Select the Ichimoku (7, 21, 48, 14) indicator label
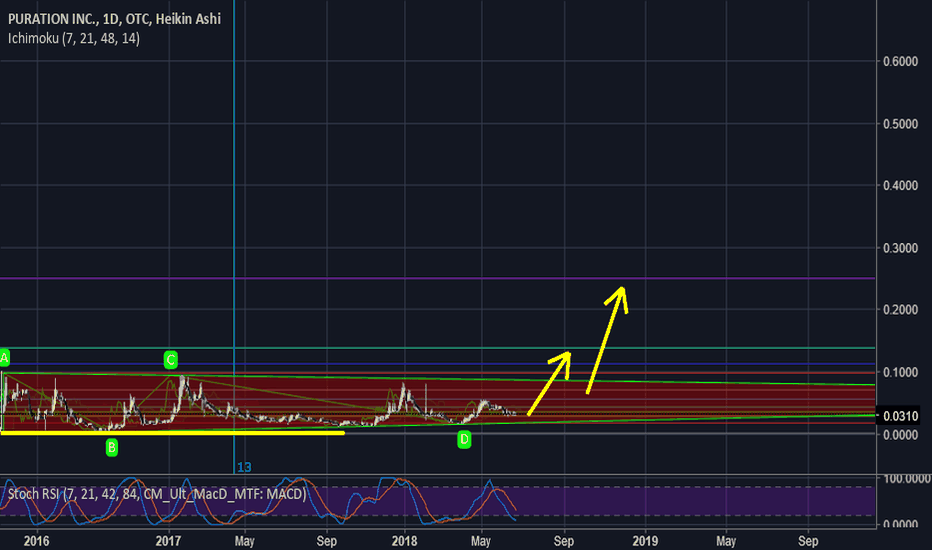 [74, 39]
